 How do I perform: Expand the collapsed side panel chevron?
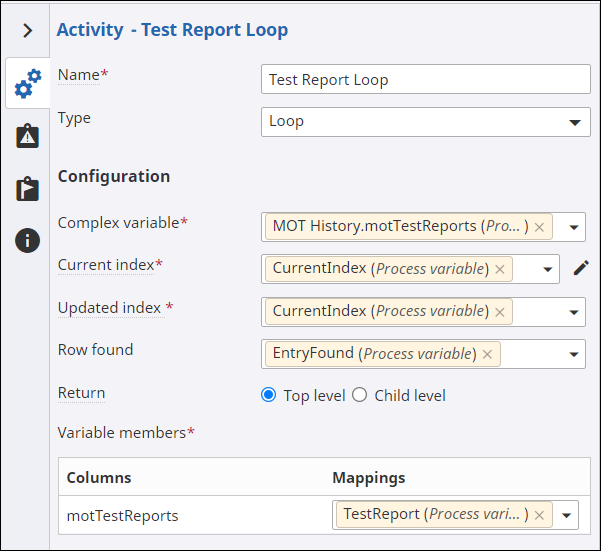(28, 31)
